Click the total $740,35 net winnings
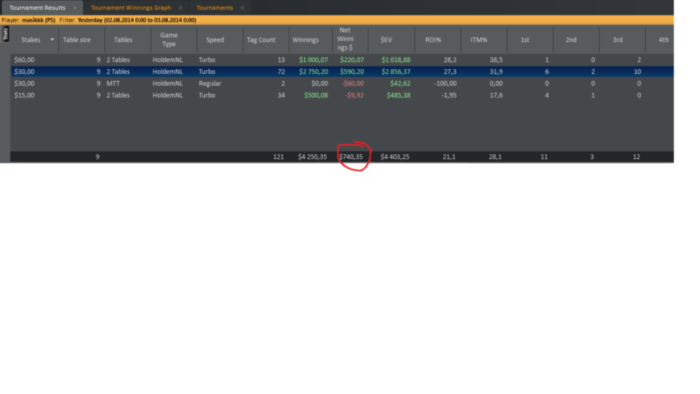The image size is (700, 394). click(351, 157)
